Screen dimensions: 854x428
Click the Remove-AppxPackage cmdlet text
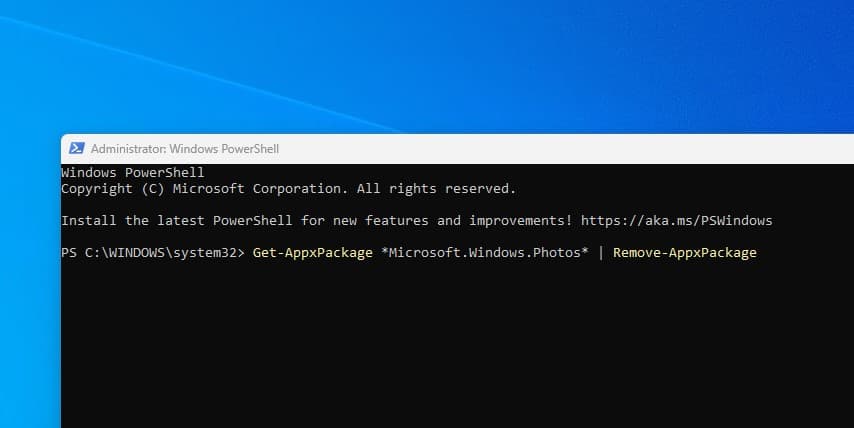[x=685, y=253]
